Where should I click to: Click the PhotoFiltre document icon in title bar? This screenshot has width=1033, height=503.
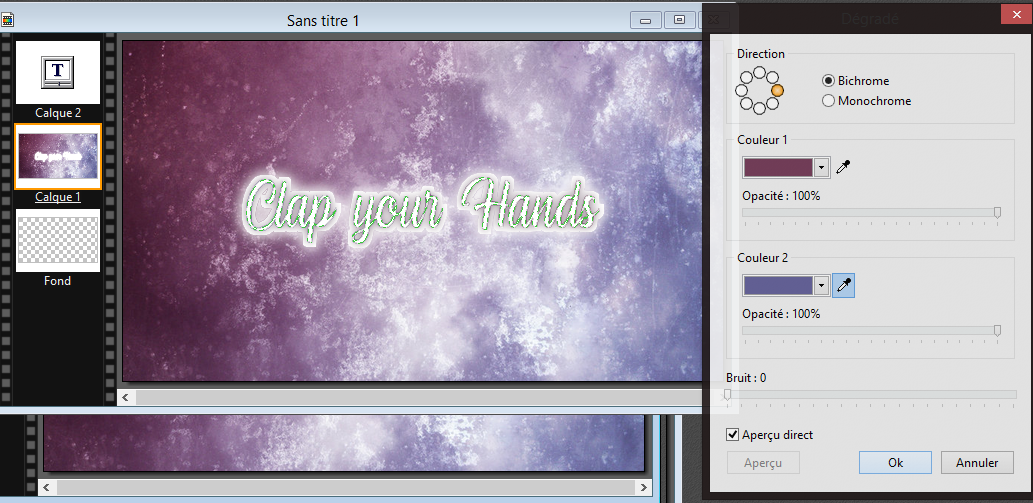[x=7, y=20]
